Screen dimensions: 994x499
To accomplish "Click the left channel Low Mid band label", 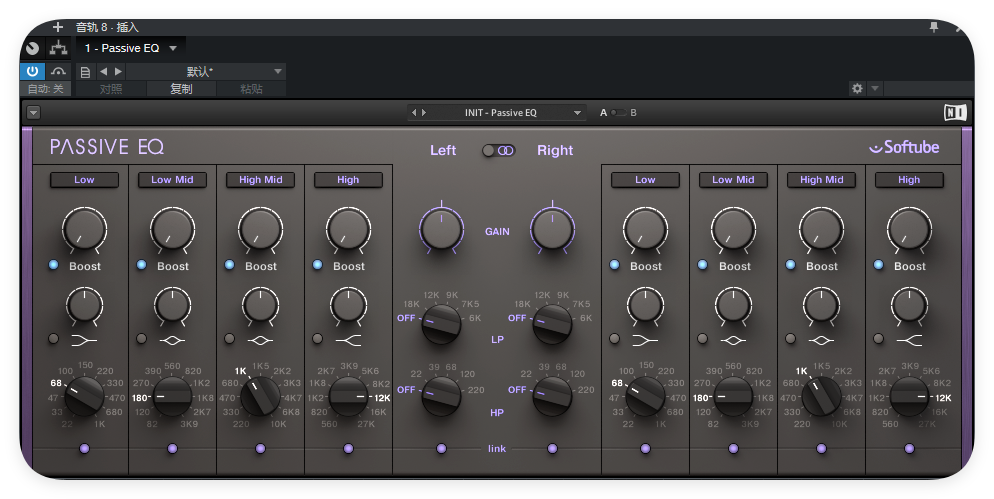I will 172,180.
